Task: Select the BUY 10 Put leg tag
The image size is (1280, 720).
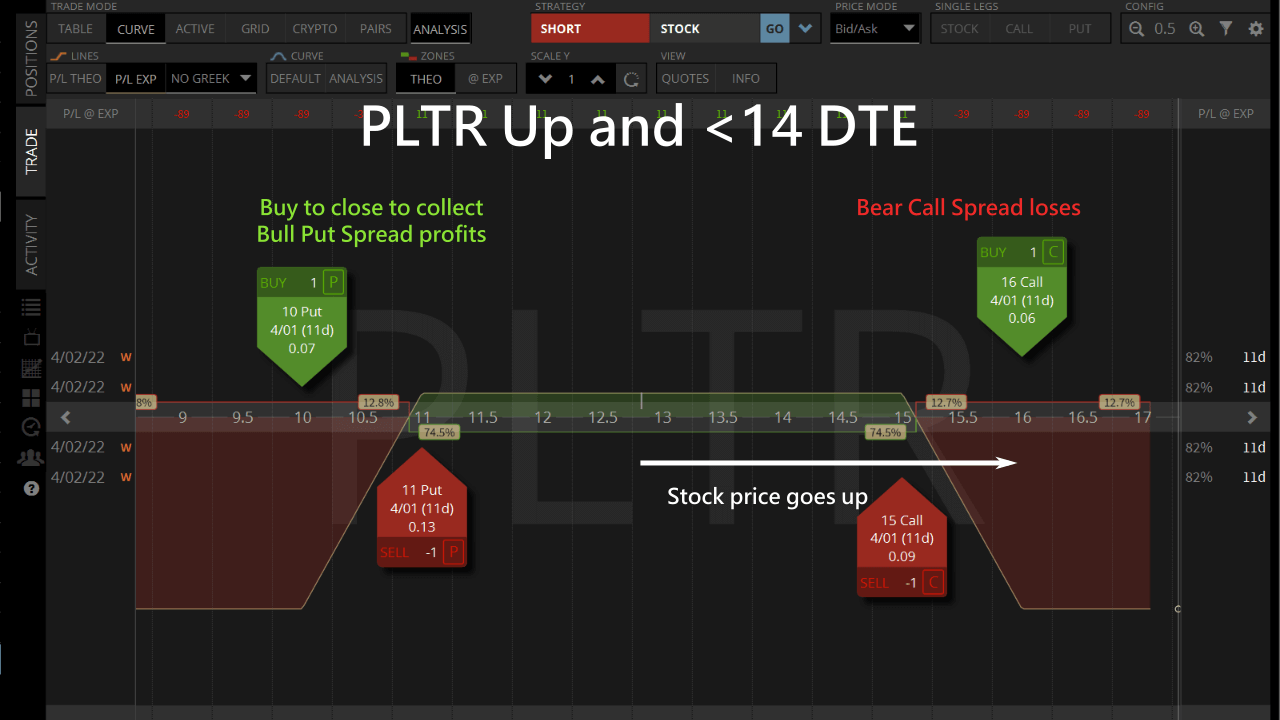Action: [x=302, y=328]
